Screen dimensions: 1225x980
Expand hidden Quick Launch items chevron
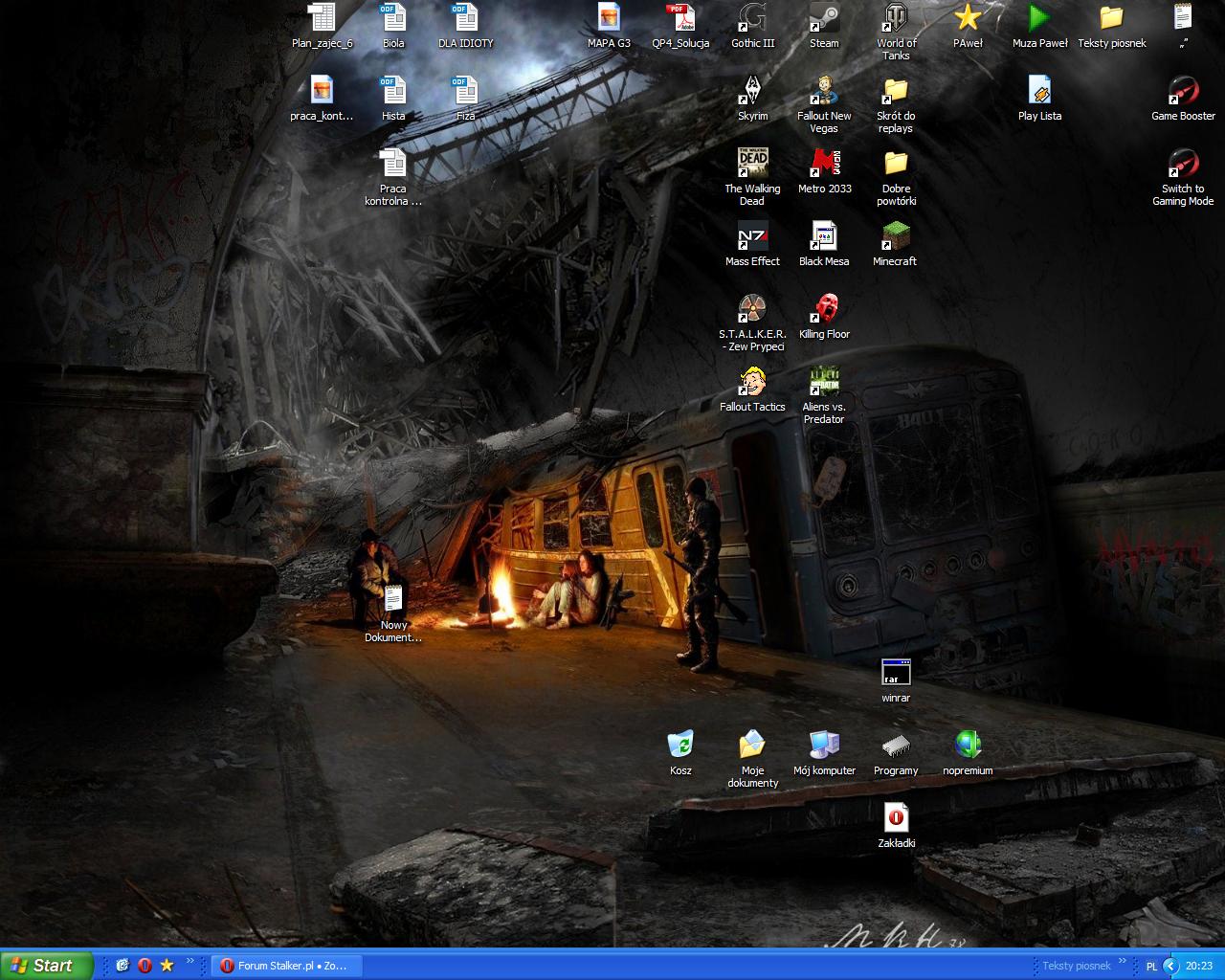click(189, 962)
